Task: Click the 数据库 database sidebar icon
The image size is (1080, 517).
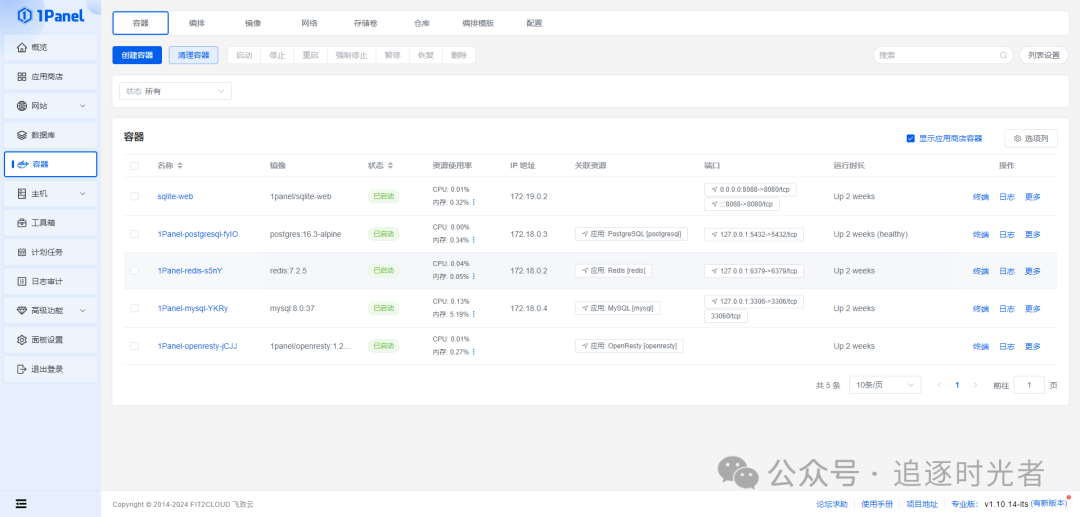Action: click(x=22, y=135)
